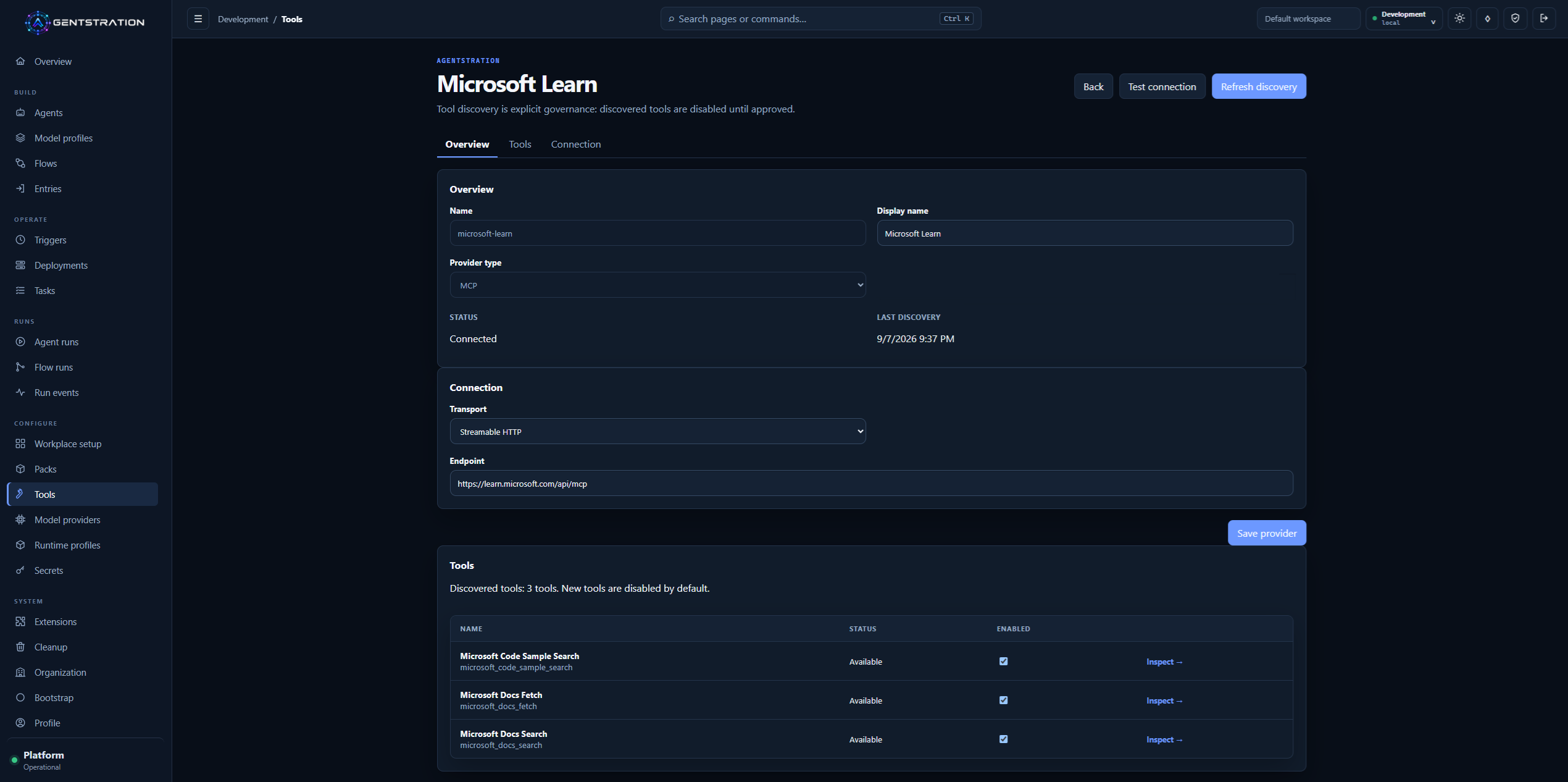The height and width of the screenshot is (782, 1568).
Task: Click the Flow runs branch icon
Action: [x=20, y=367]
